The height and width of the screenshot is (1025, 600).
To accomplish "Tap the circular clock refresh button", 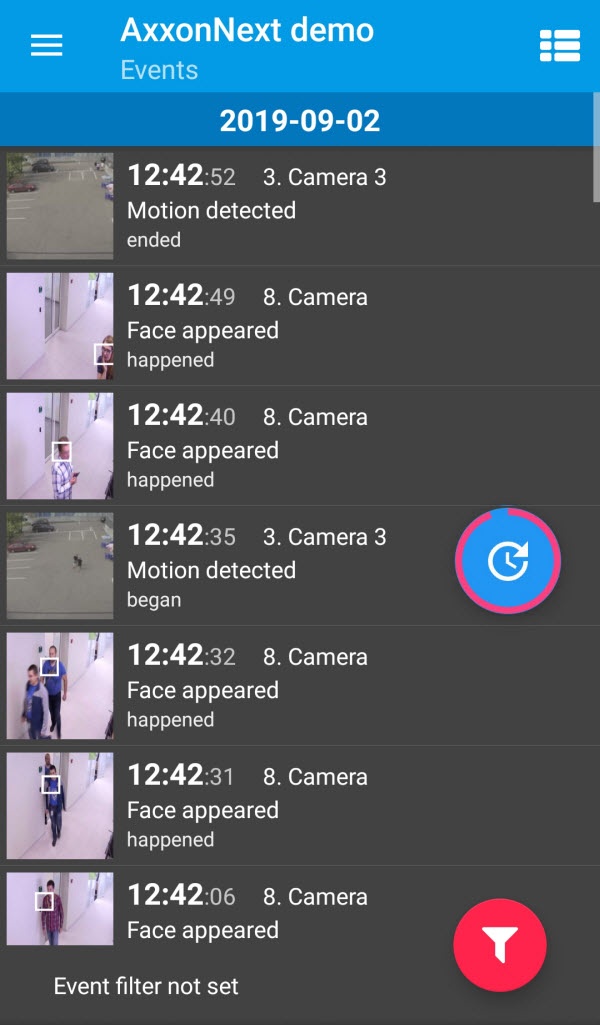I will pyautogui.click(x=508, y=561).
